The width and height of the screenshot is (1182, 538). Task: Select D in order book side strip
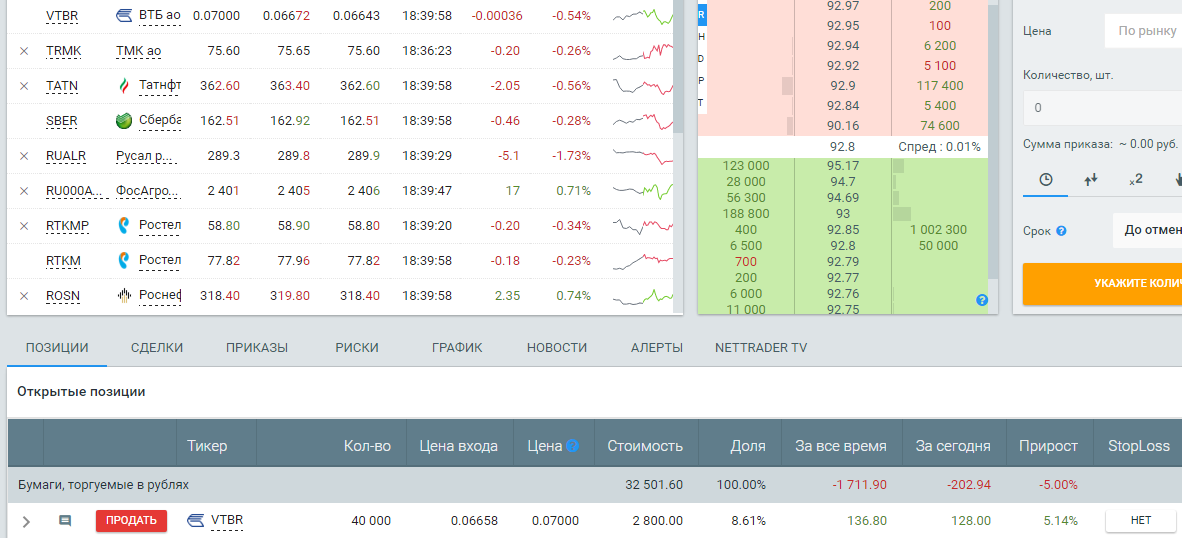[702, 58]
